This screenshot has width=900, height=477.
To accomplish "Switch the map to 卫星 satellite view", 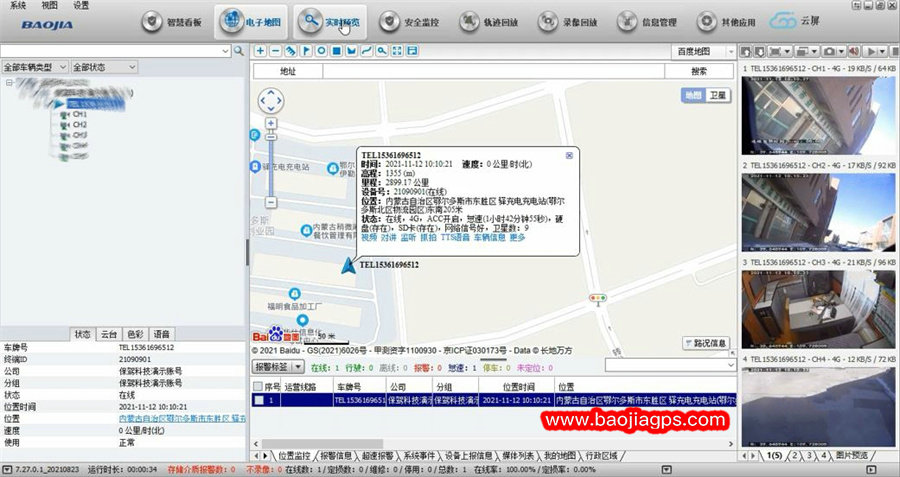I will (717, 95).
